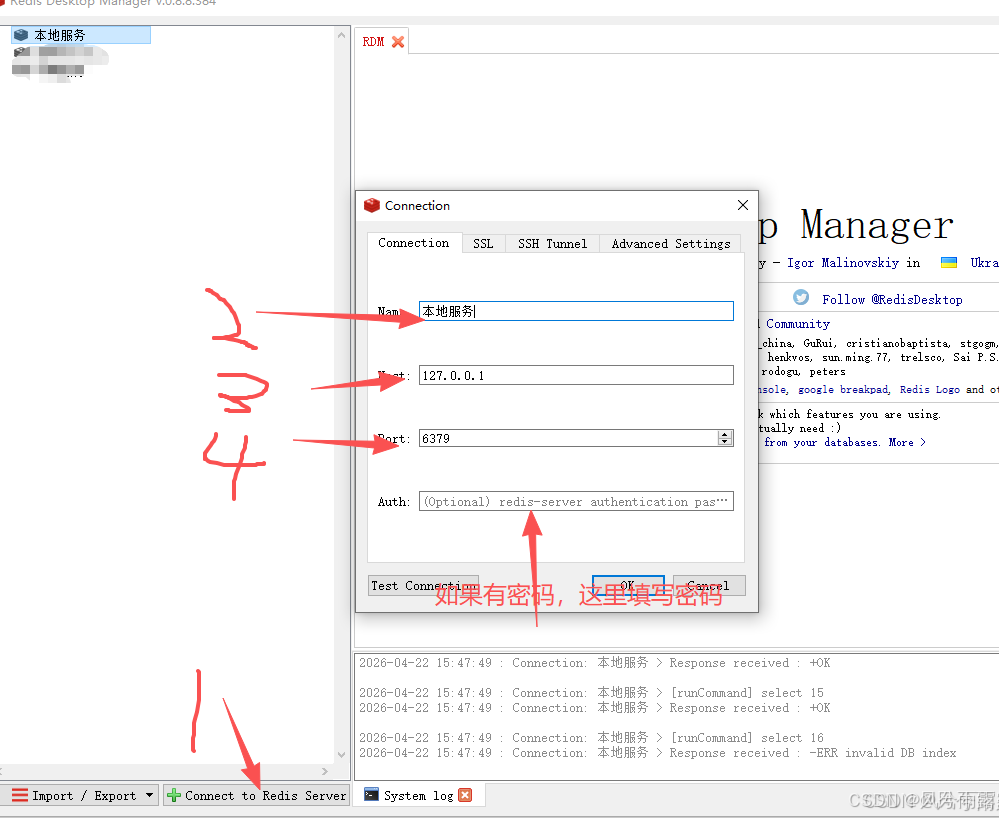
Task: Click the Name field containing 本地服务
Action: pyautogui.click(x=576, y=311)
